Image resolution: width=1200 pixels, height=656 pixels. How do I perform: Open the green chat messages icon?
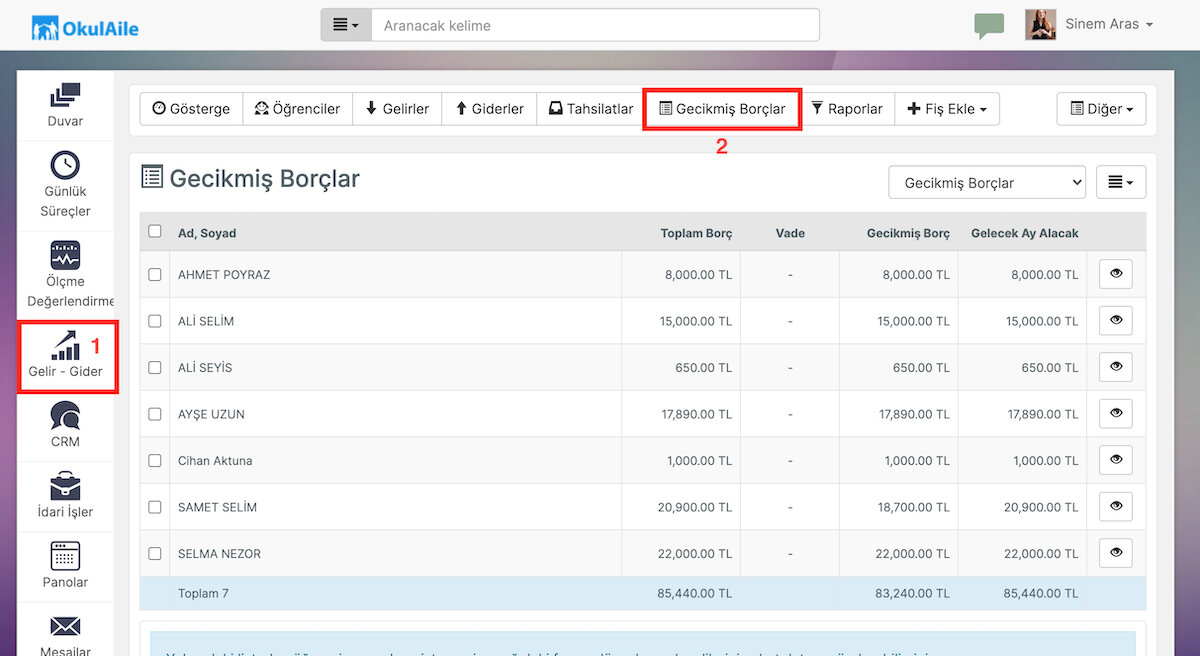[989, 26]
